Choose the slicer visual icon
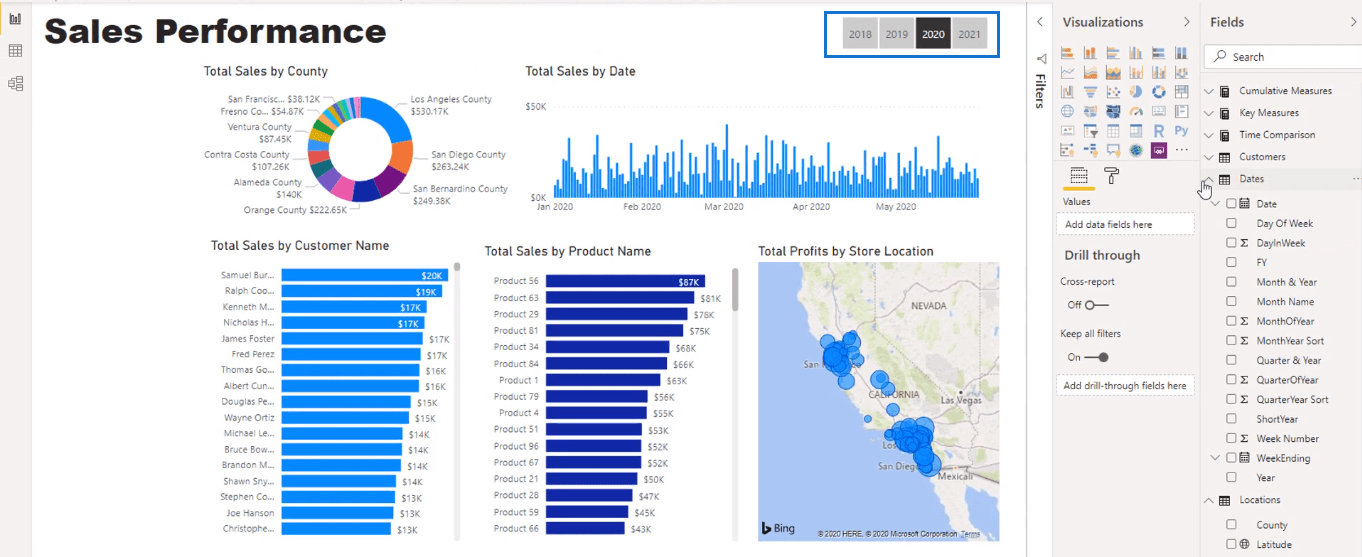 (1090, 130)
